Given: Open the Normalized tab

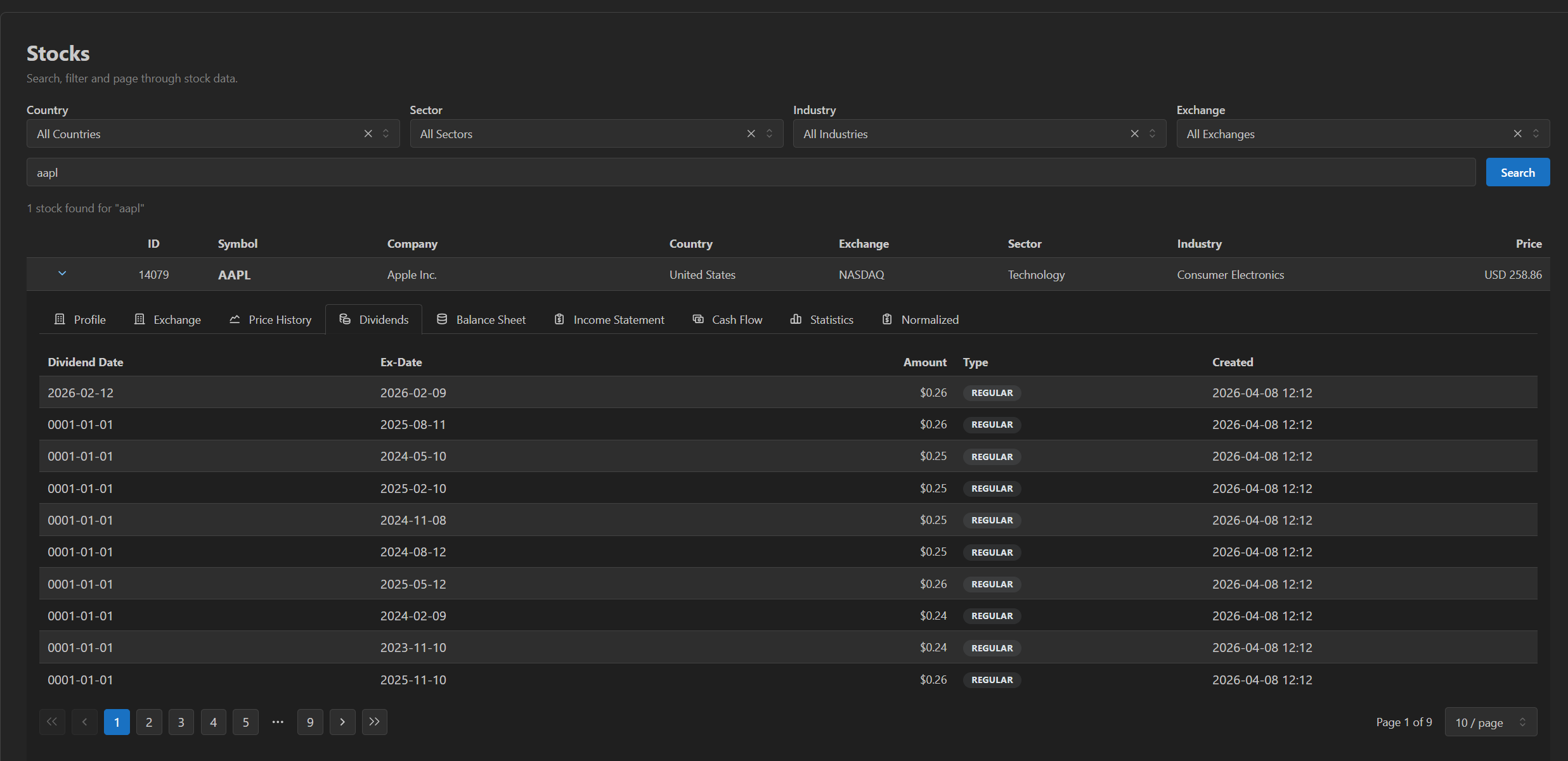Looking at the screenshot, I should pyautogui.click(x=921, y=319).
